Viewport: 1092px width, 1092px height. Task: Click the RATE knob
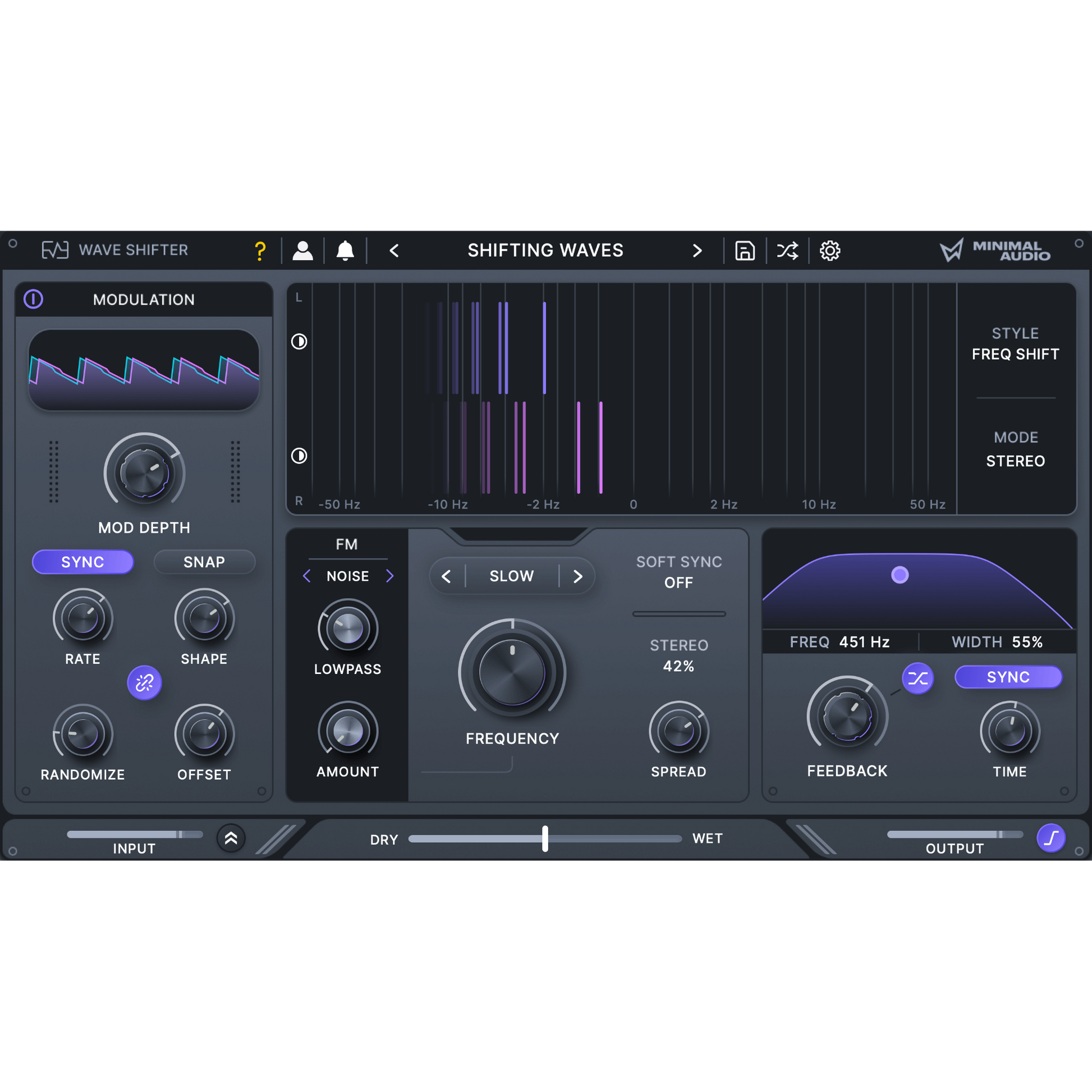(x=82, y=618)
